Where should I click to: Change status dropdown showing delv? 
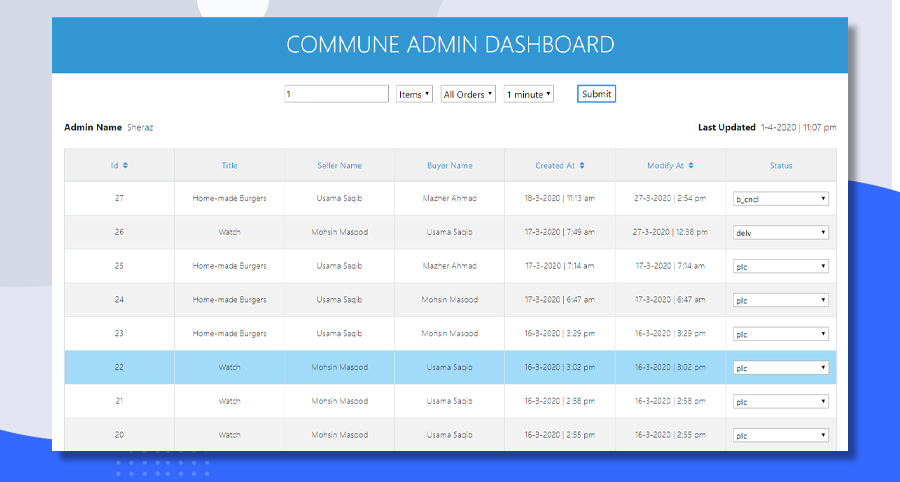tap(781, 233)
